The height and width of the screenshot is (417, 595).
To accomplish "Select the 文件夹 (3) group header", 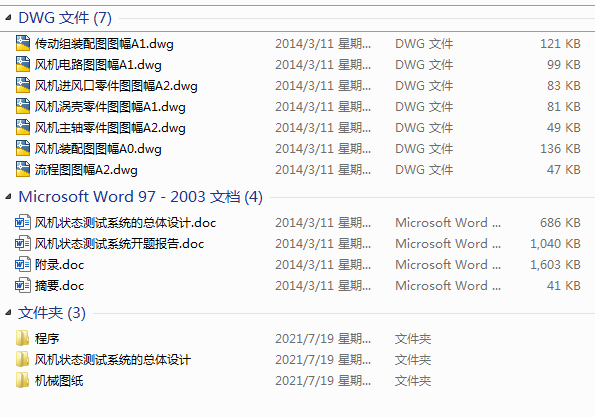I will (52, 313).
